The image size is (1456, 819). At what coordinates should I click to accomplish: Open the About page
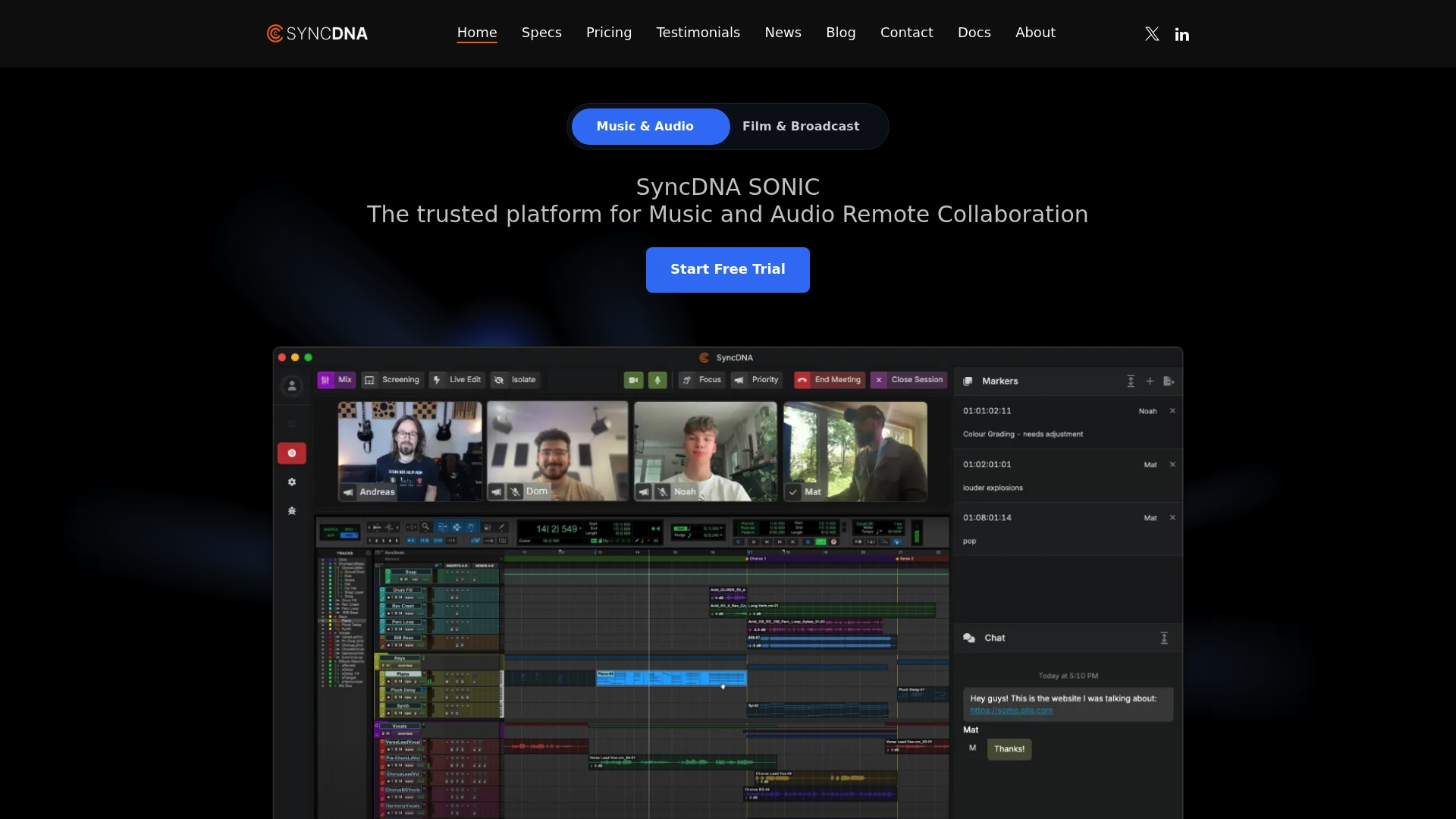pyautogui.click(x=1036, y=33)
